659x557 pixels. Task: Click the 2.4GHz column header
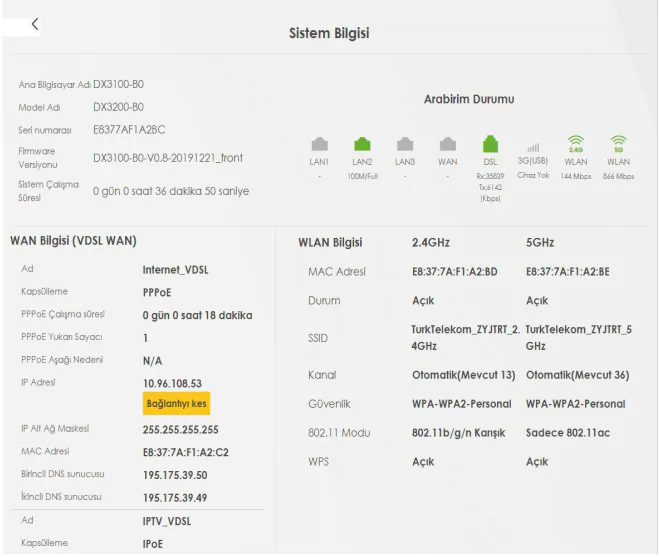(436, 242)
